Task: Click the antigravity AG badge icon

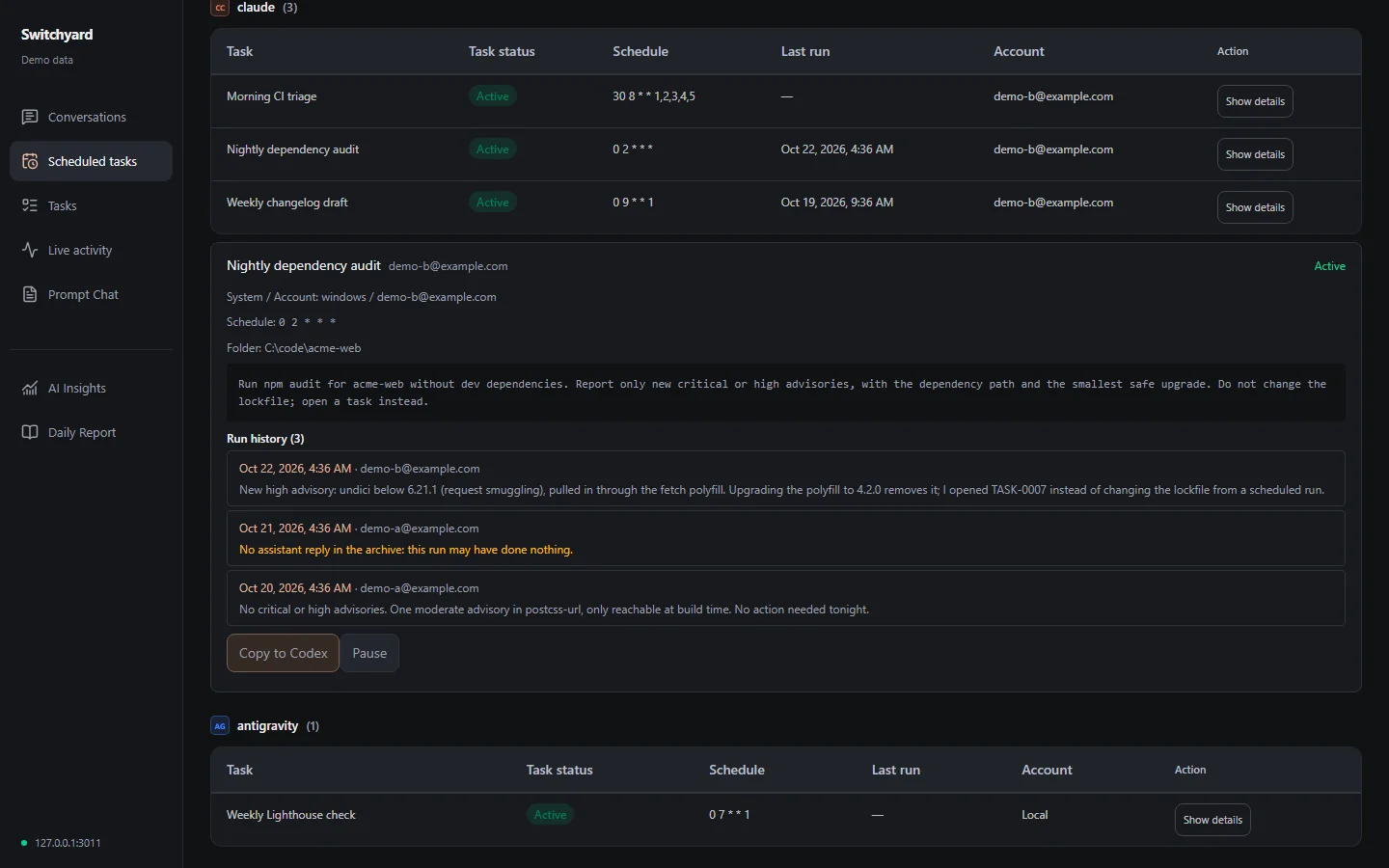Action: click(x=220, y=725)
